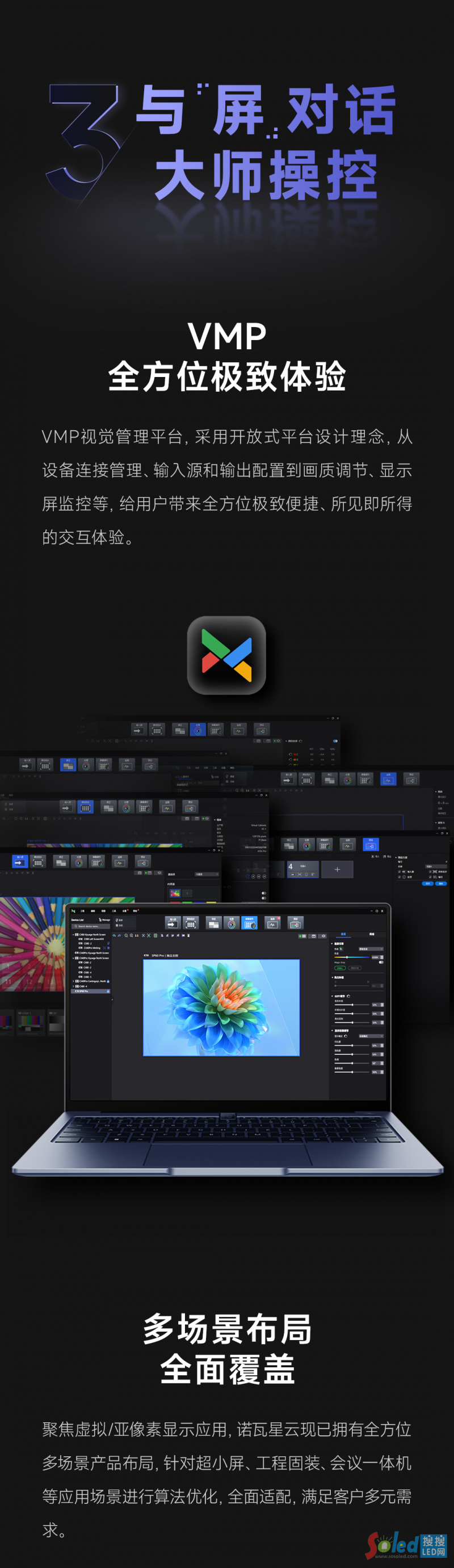Click the undo arrow in canvas toolbar
The width and height of the screenshot is (454, 1568).
[x=114, y=935]
